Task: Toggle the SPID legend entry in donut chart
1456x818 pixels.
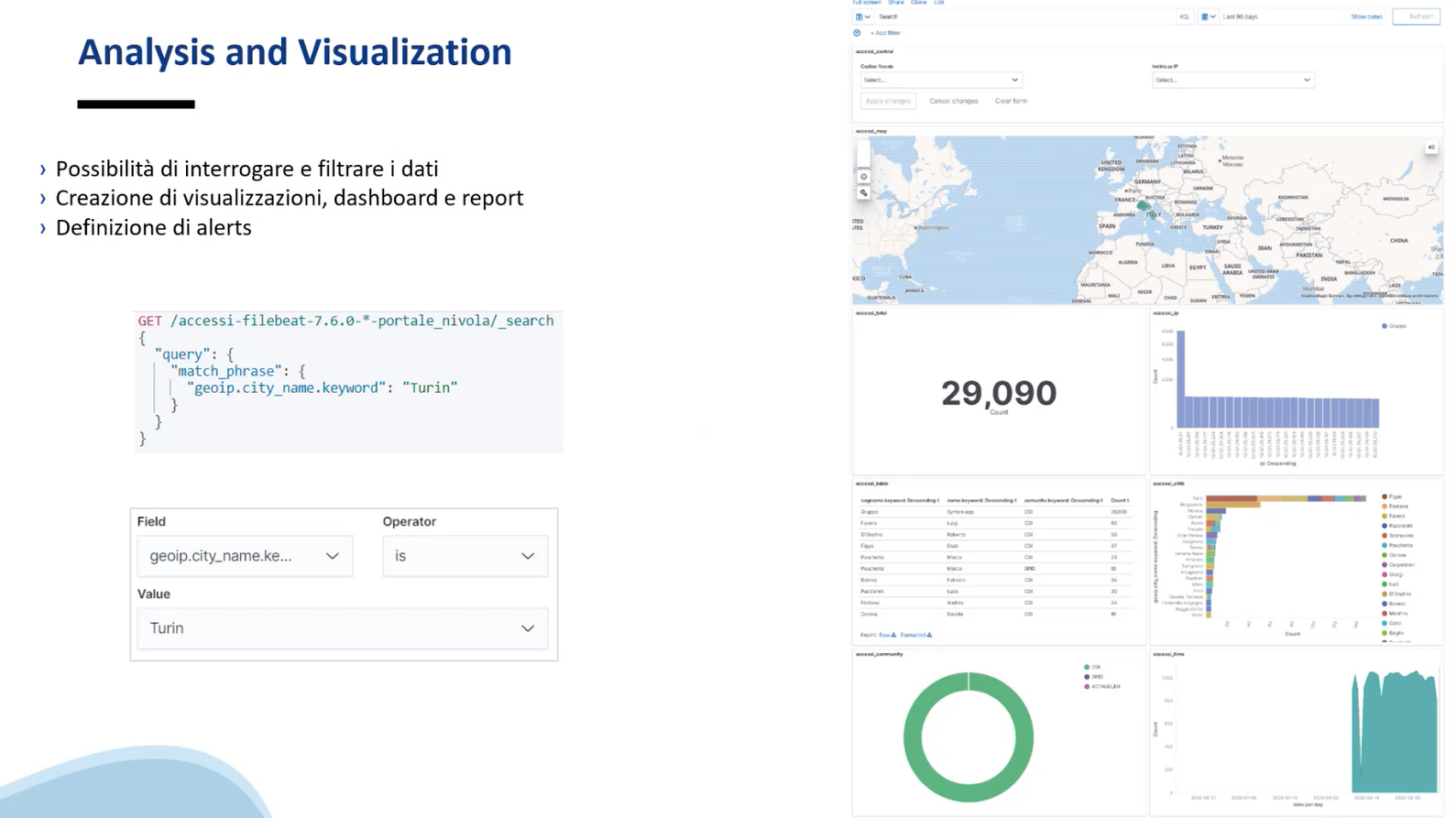Action: coord(1093,677)
